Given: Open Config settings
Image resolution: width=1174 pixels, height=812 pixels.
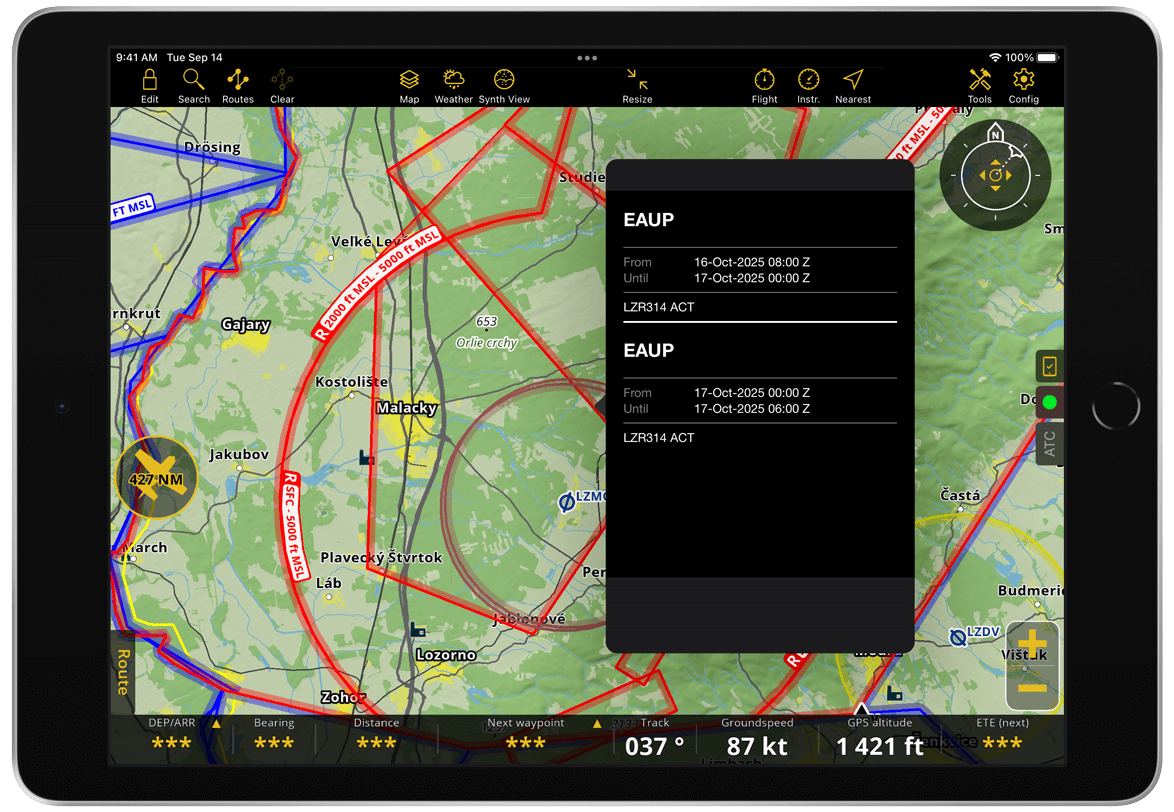Looking at the screenshot, I should pyautogui.click(x=1023, y=86).
